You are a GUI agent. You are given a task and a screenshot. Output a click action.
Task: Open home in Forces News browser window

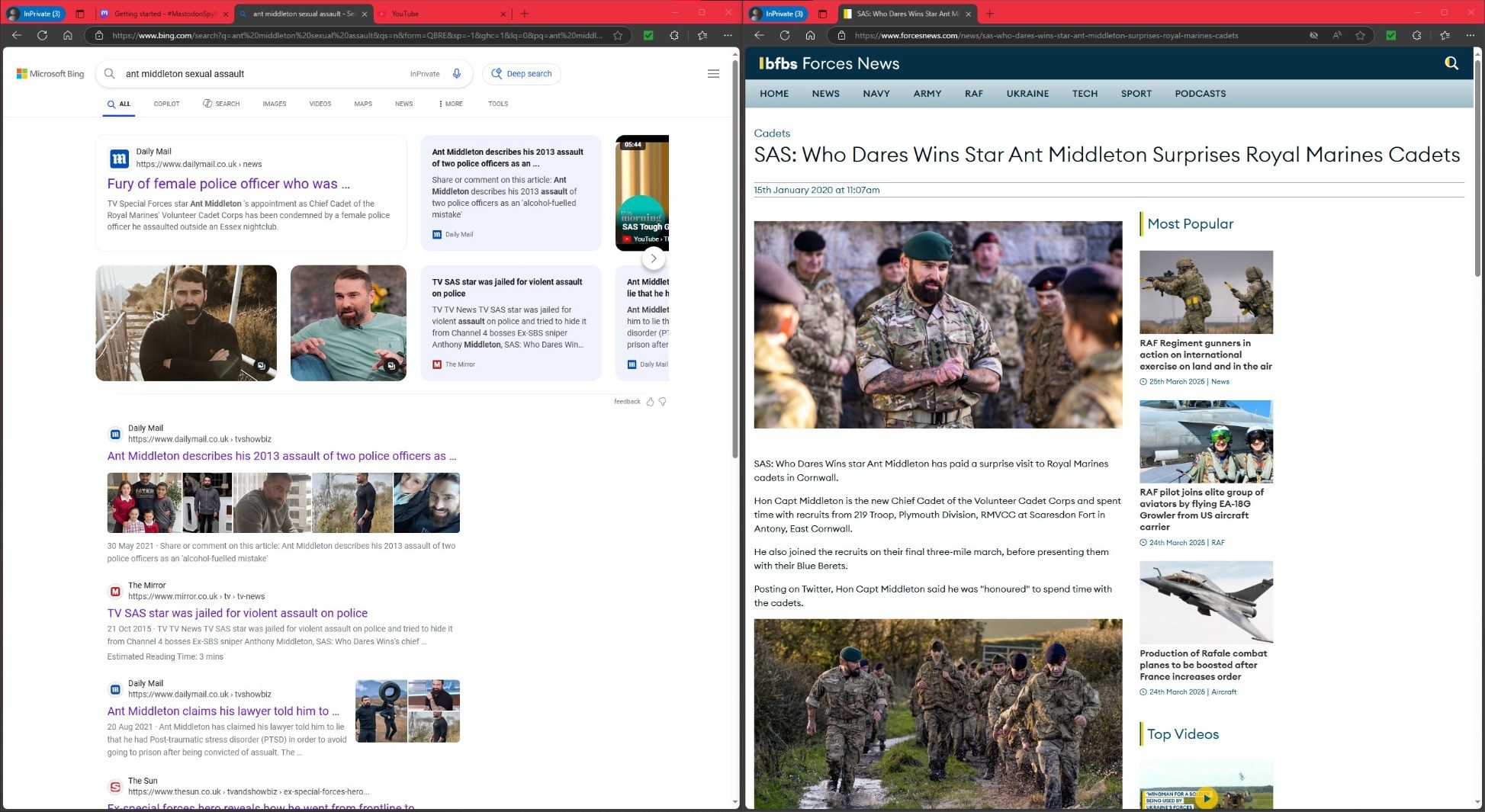coord(810,35)
